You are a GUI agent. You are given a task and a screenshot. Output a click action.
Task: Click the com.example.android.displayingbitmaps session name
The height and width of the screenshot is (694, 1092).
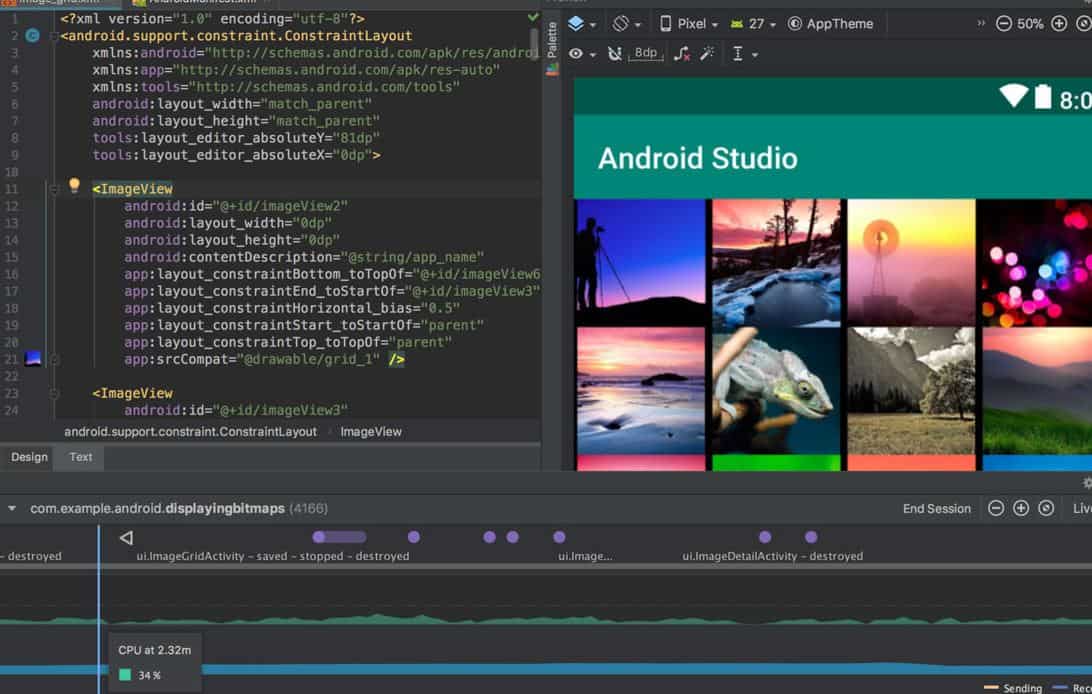click(x=157, y=508)
